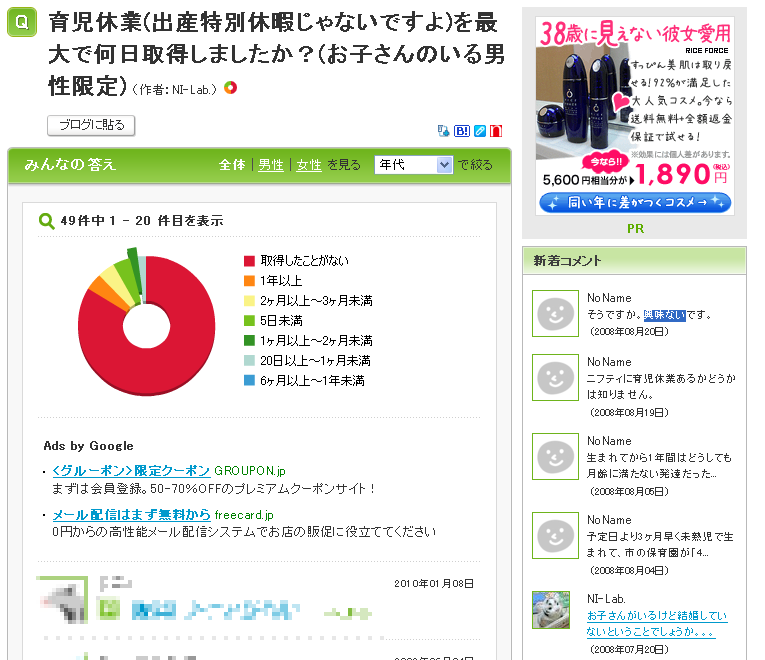Open the グルーポン限定クーポン ad link
The image size is (765, 660).
pos(131,470)
